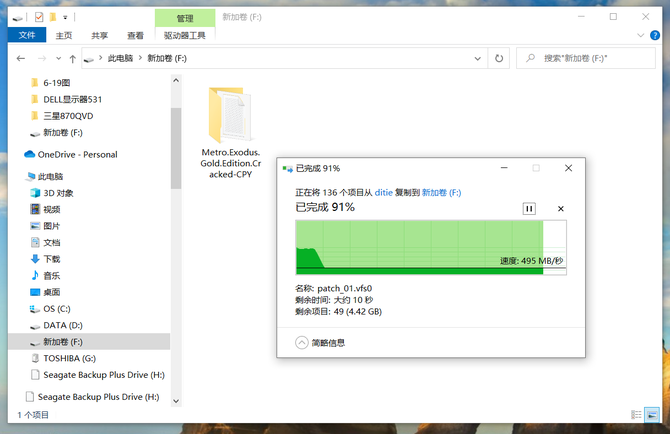The height and width of the screenshot is (434, 670).
Task: Switch to the 主页 ribbon tab
Action: 64,35
